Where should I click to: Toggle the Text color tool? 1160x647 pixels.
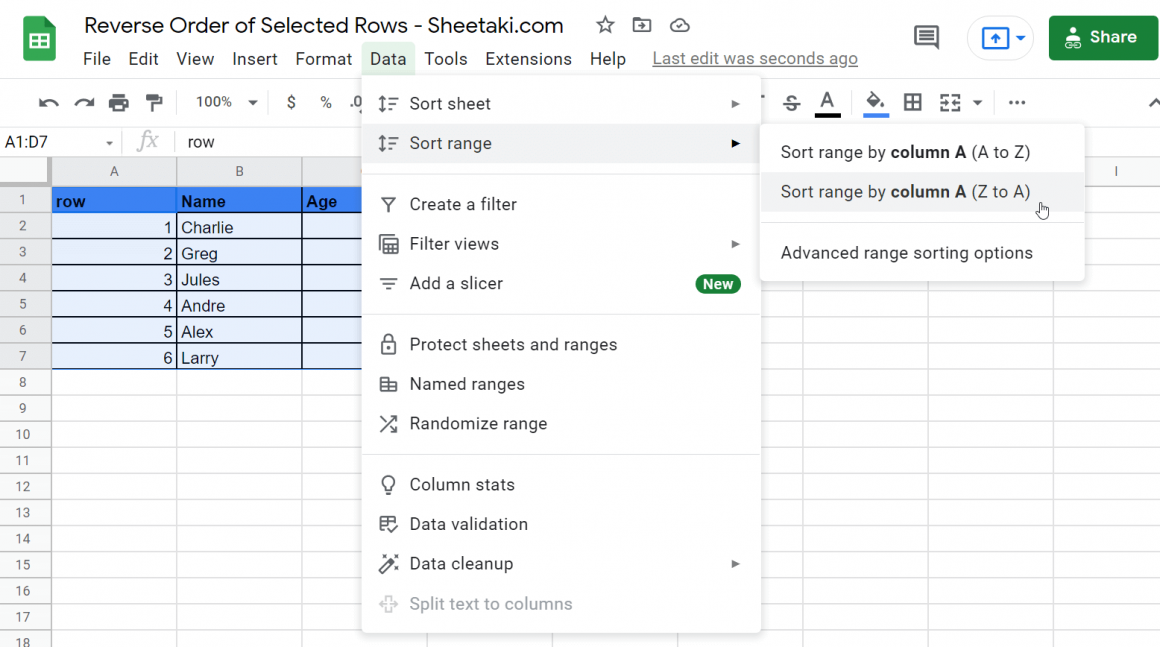[x=827, y=102]
